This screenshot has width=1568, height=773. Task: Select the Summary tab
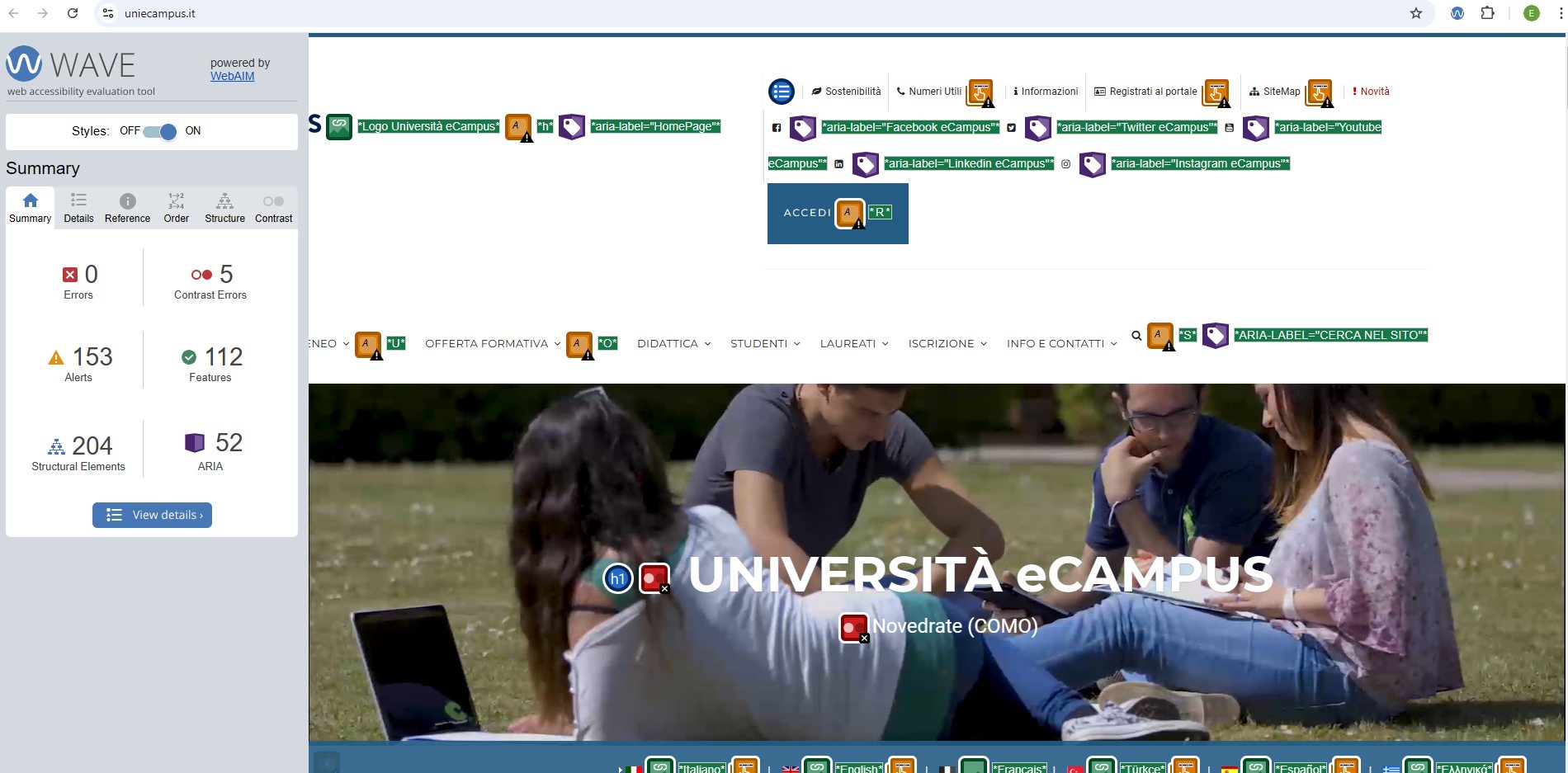click(x=30, y=208)
